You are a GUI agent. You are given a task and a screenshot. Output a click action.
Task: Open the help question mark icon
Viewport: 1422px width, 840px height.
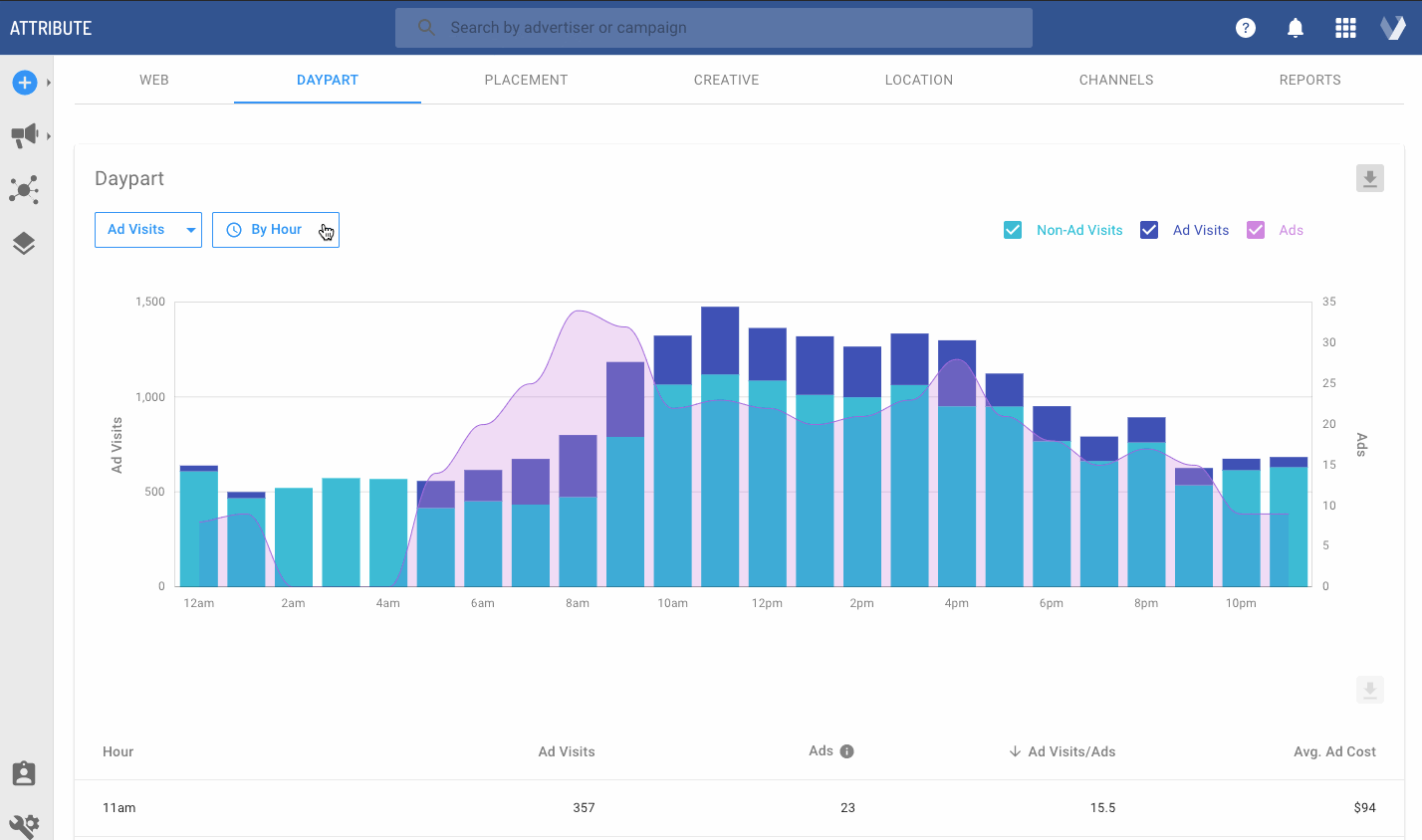pos(1246,27)
